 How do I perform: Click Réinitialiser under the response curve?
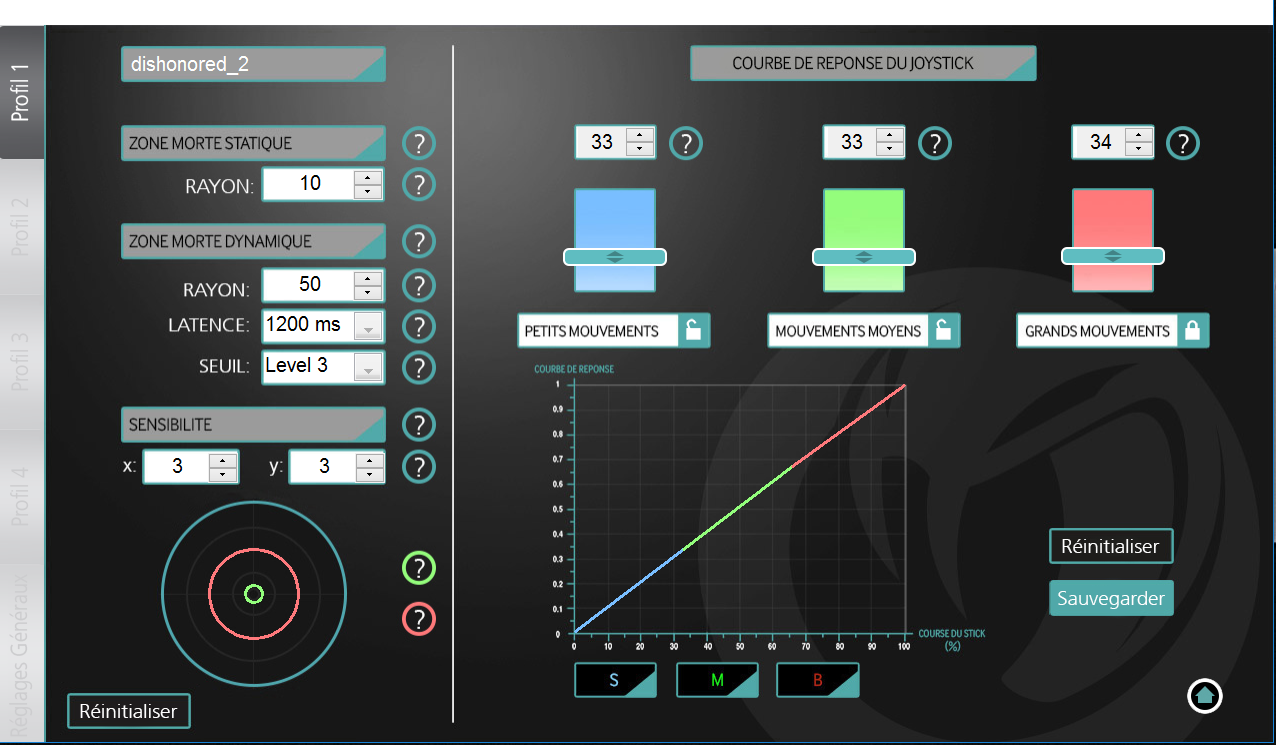1110,547
